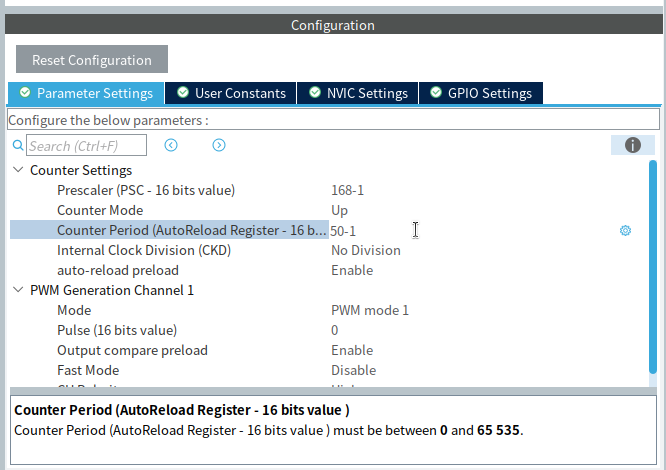Open the Counter Mode dropdown value
This screenshot has height=470, width=666.
pos(340,210)
